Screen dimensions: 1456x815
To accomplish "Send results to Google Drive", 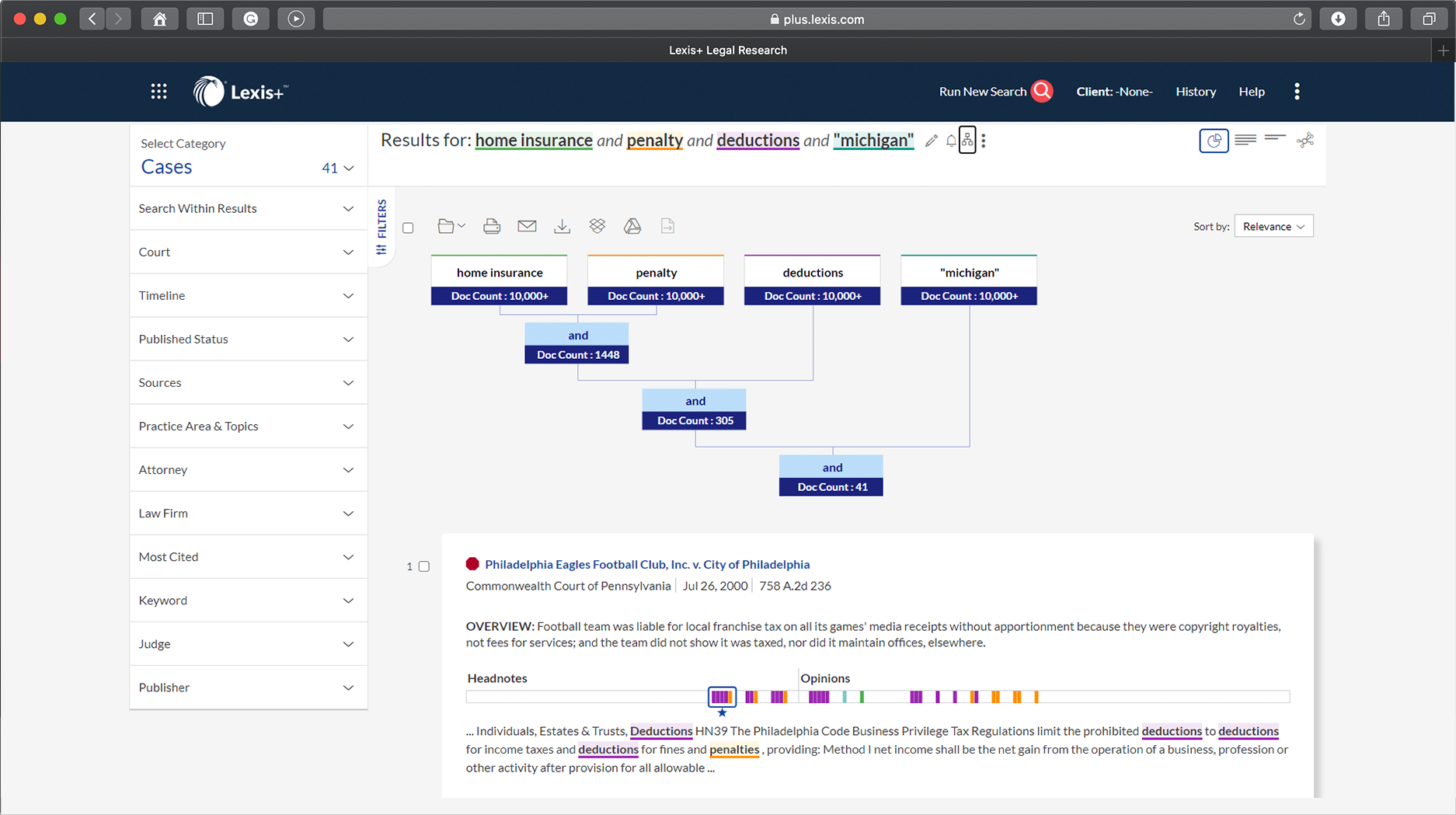I will 632,226.
